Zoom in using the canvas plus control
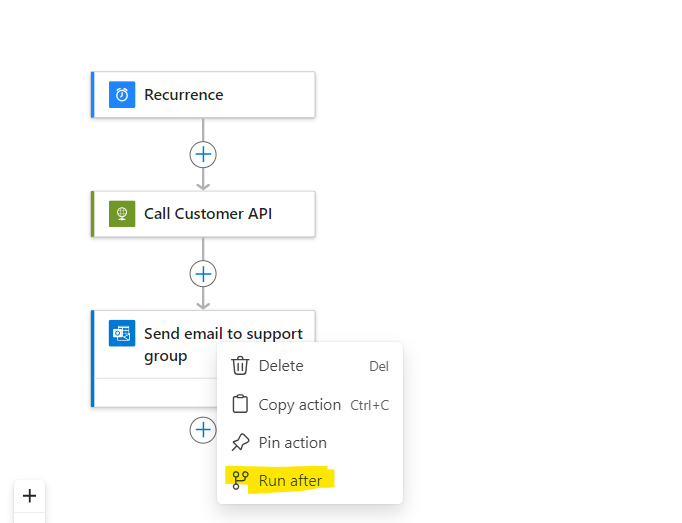Viewport: 682px width, 523px height. coord(30,496)
